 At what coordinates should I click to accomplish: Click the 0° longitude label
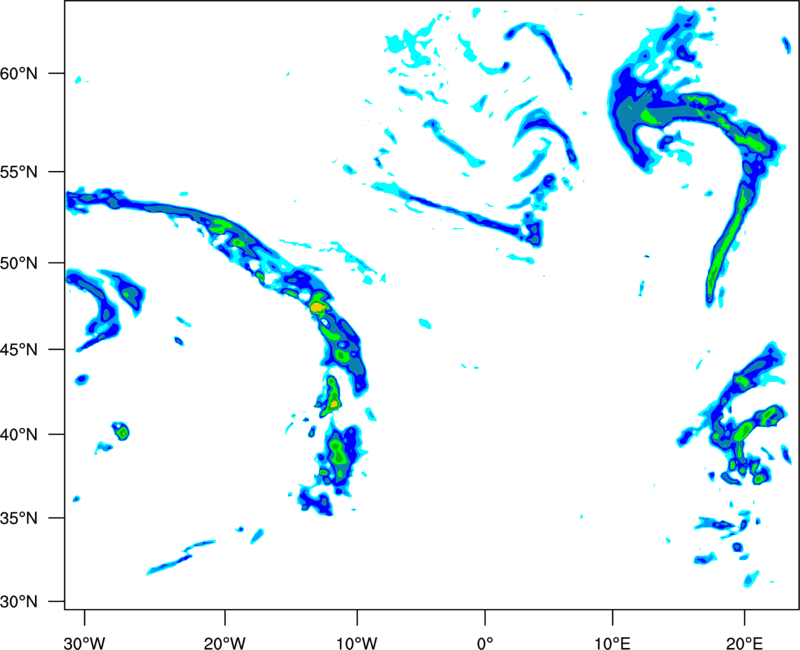click(485, 643)
